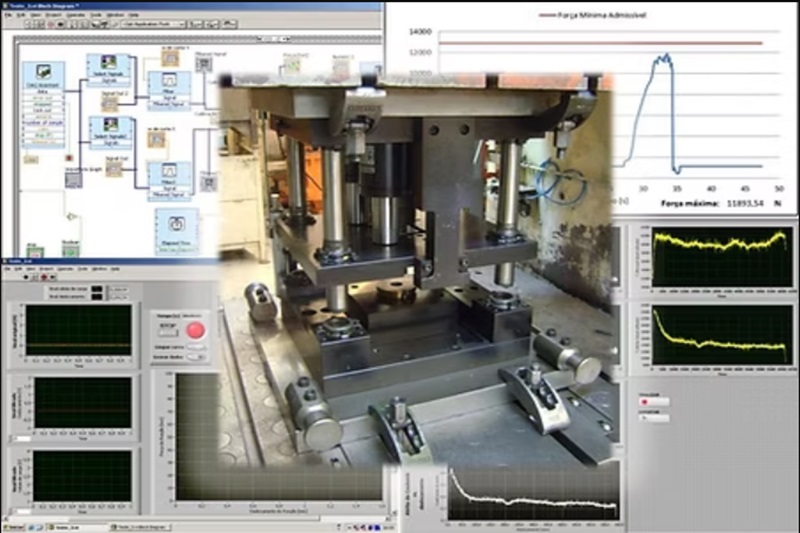The width and height of the screenshot is (800, 533).
Task: Select the upper Filter block
Action: 169,90
